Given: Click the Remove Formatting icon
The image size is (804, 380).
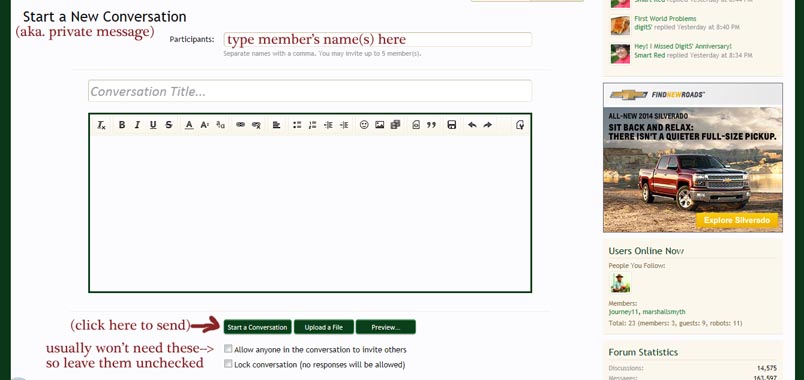Looking at the screenshot, I should [102, 125].
